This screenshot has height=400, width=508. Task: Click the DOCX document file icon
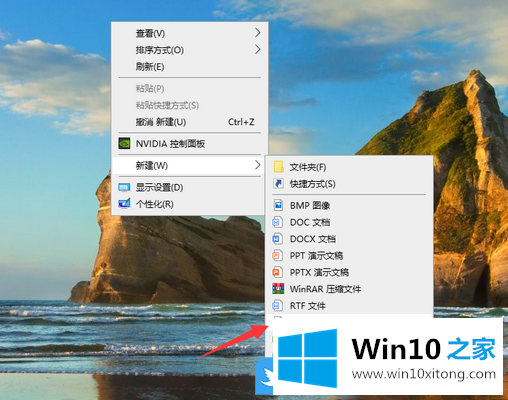277,239
